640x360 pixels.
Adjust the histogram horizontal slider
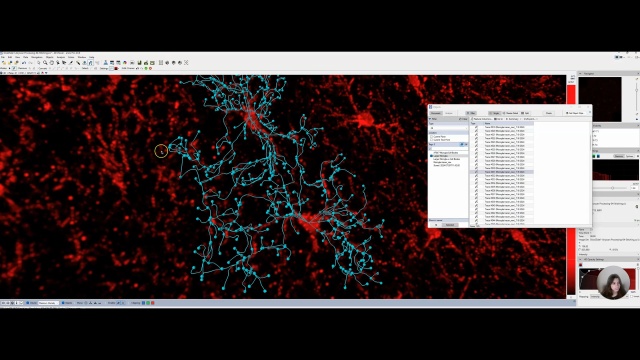click(x=612, y=188)
